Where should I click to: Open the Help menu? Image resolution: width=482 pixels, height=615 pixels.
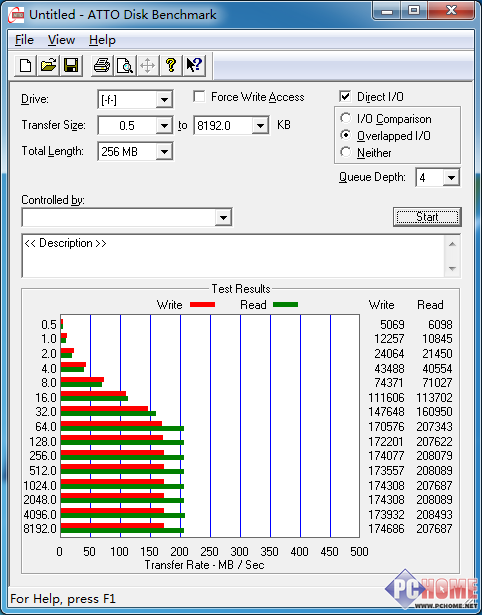pyautogui.click(x=102, y=40)
